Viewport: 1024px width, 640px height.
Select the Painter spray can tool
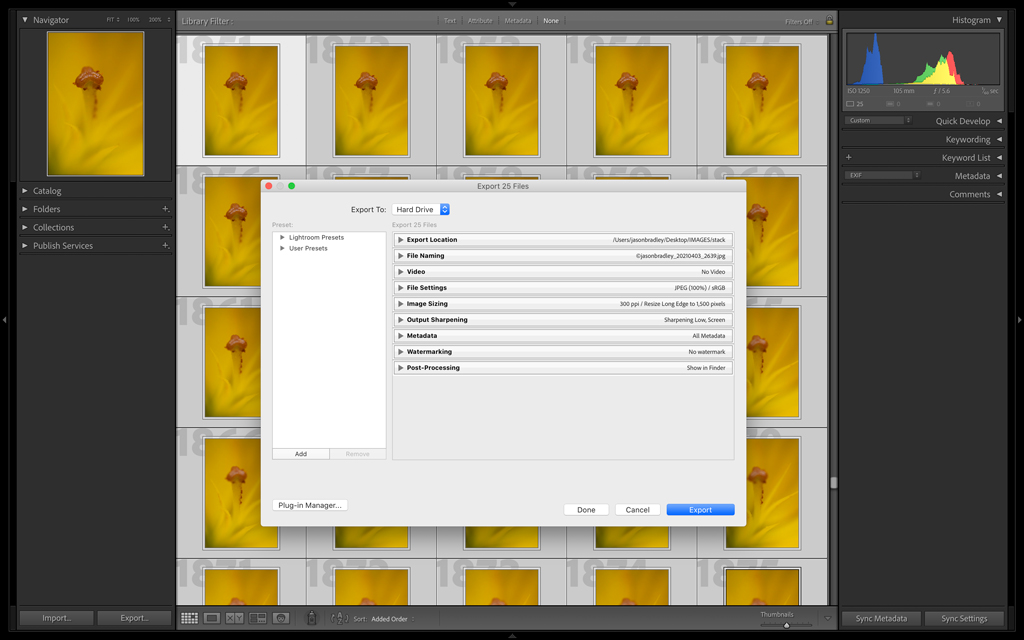[311, 619]
